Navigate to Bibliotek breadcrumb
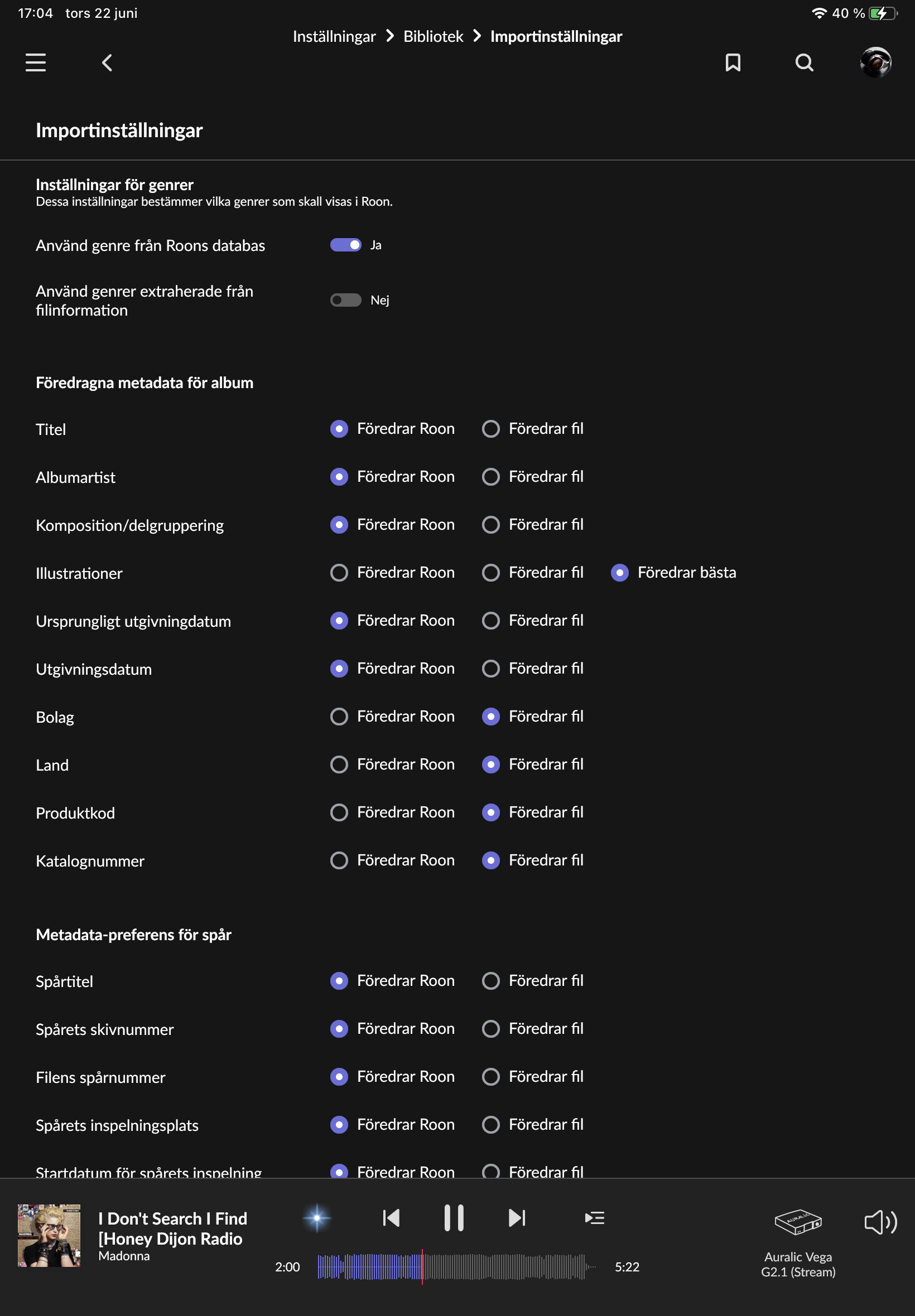Image resolution: width=915 pixels, height=1316 pixels. tap(433, 37)
